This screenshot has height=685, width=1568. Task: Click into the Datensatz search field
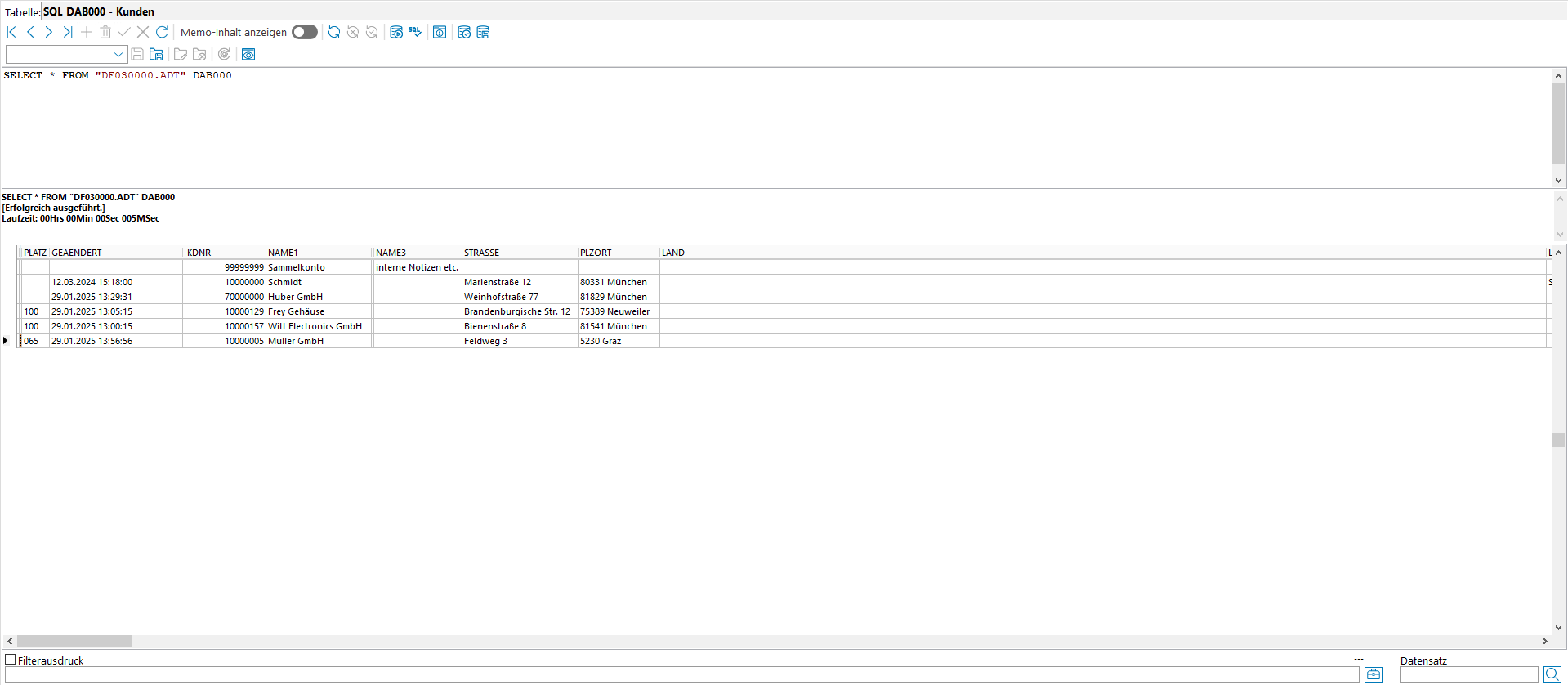1468,674
